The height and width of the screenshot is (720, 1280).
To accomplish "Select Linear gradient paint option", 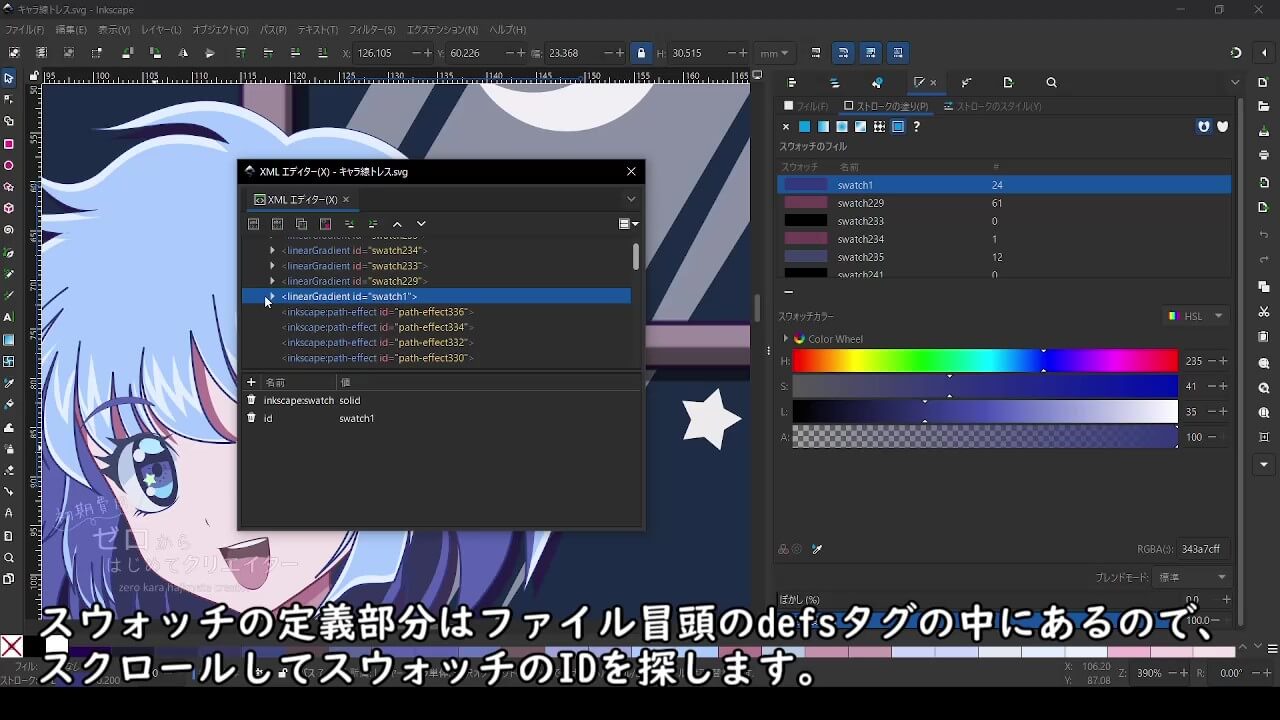I will [823, 127].
